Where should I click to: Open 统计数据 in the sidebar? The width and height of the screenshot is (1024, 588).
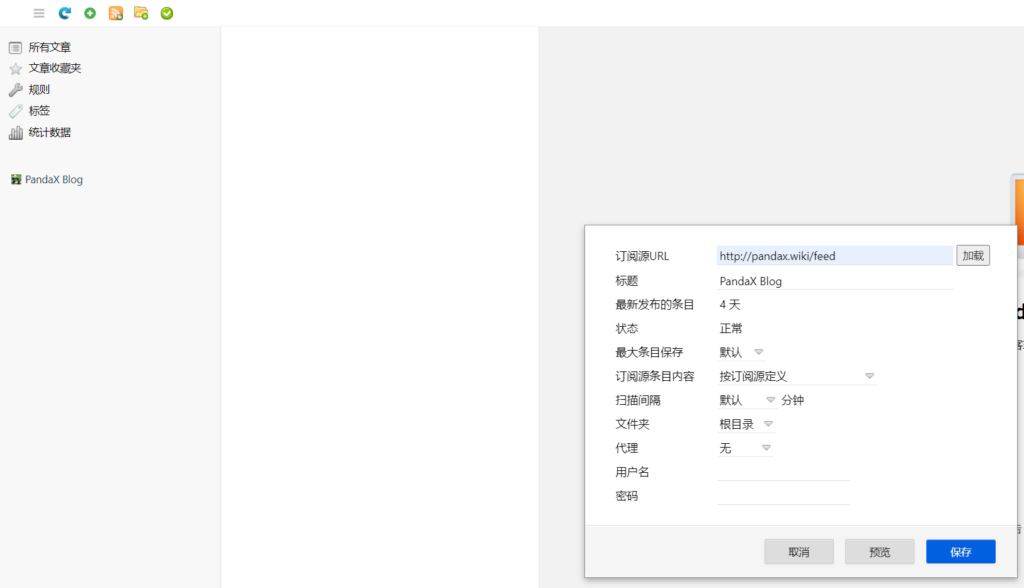click(50, 132)
